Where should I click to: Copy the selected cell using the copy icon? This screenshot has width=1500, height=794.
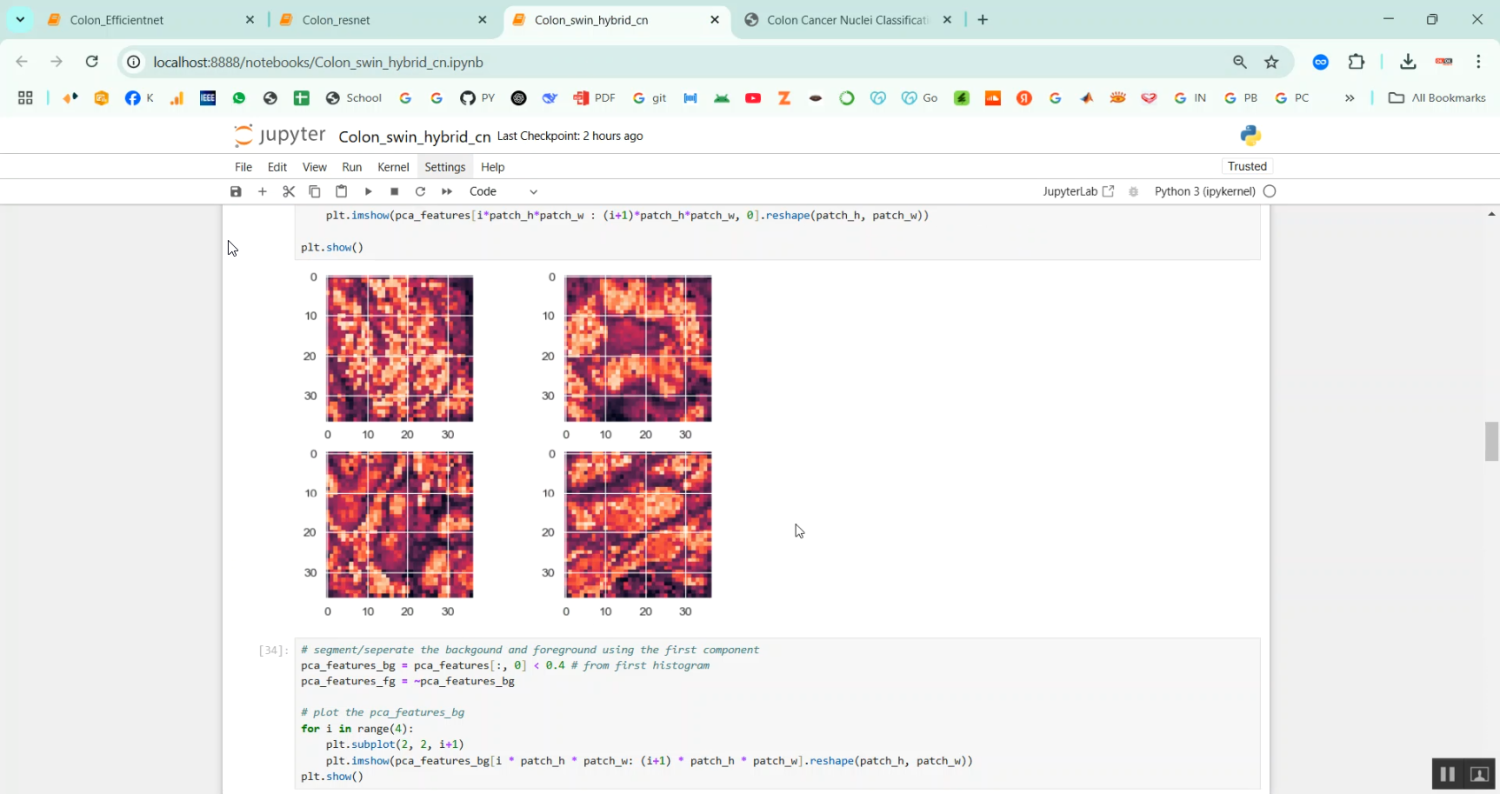[314, 191]
